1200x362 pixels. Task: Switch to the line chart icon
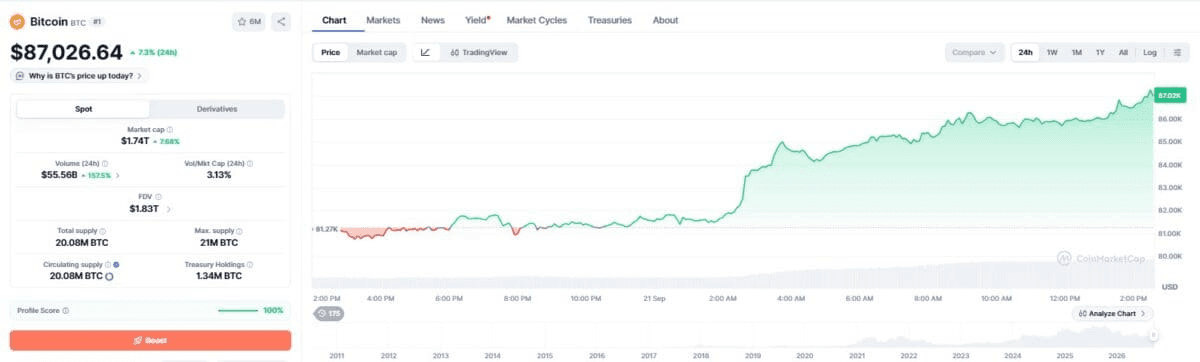coord(425,52)
